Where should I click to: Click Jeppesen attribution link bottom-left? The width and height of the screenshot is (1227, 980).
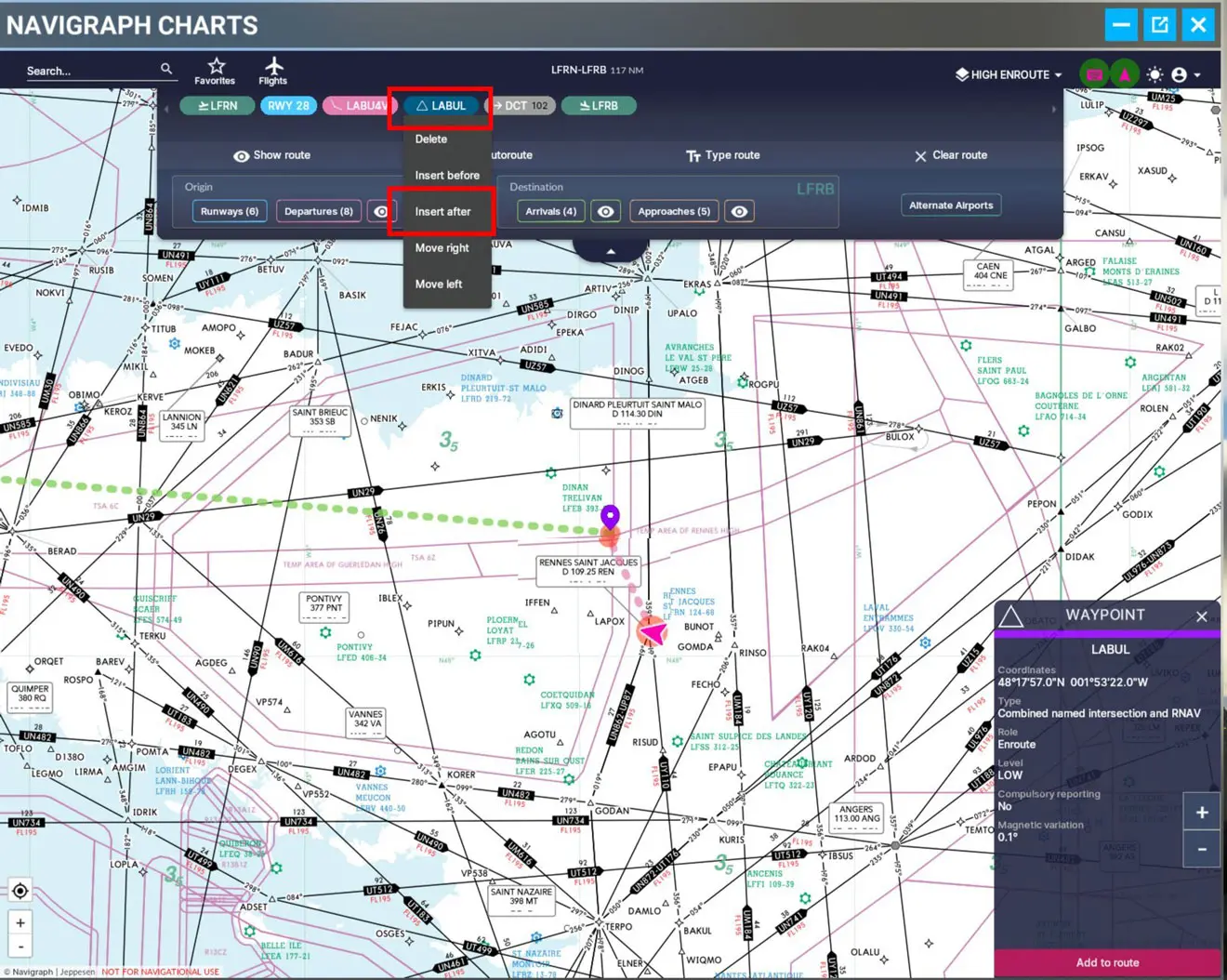click(x=78, y=973)
